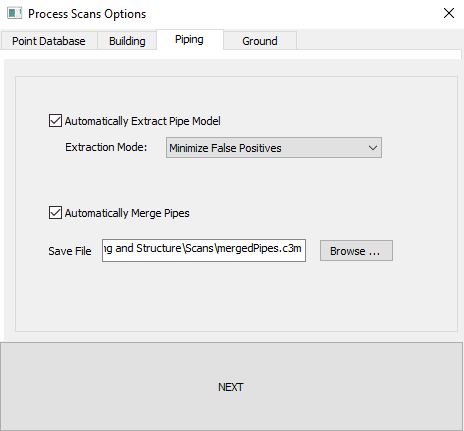Click the Browse button
The image size is (464, 431).
(x=356, y=251)
